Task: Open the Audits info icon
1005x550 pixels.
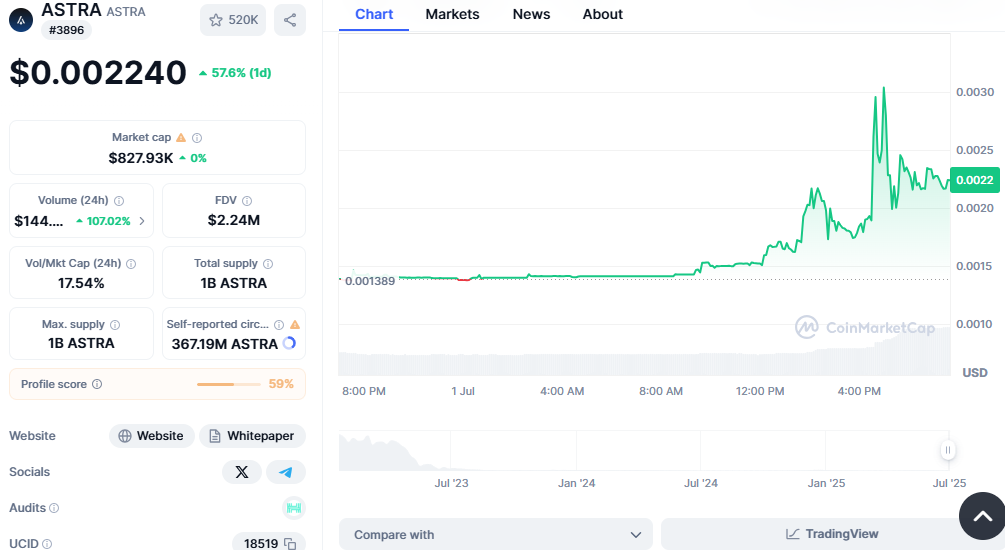Action: [x=54, y=508]
